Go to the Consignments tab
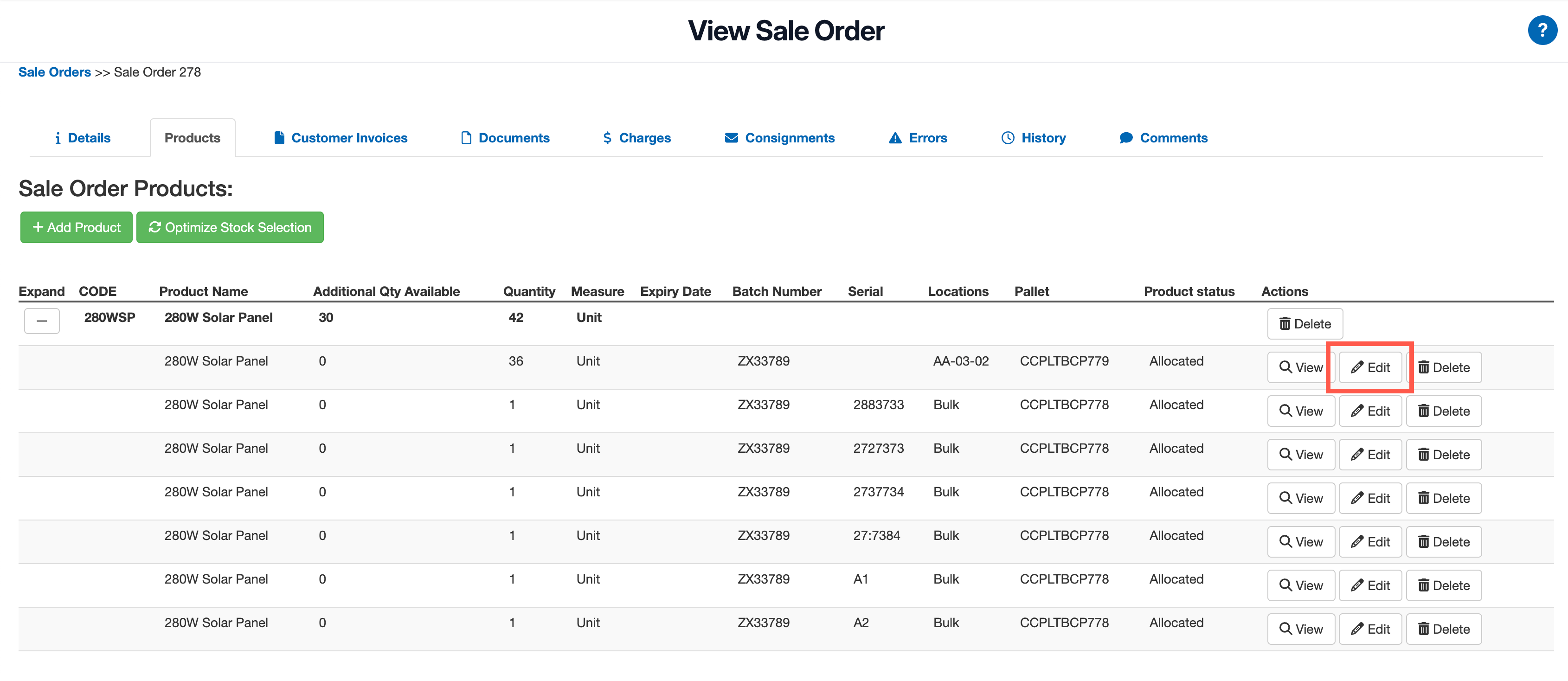Image resolution: width=1568 pixels, height=681 pixels. click(780, 138)
